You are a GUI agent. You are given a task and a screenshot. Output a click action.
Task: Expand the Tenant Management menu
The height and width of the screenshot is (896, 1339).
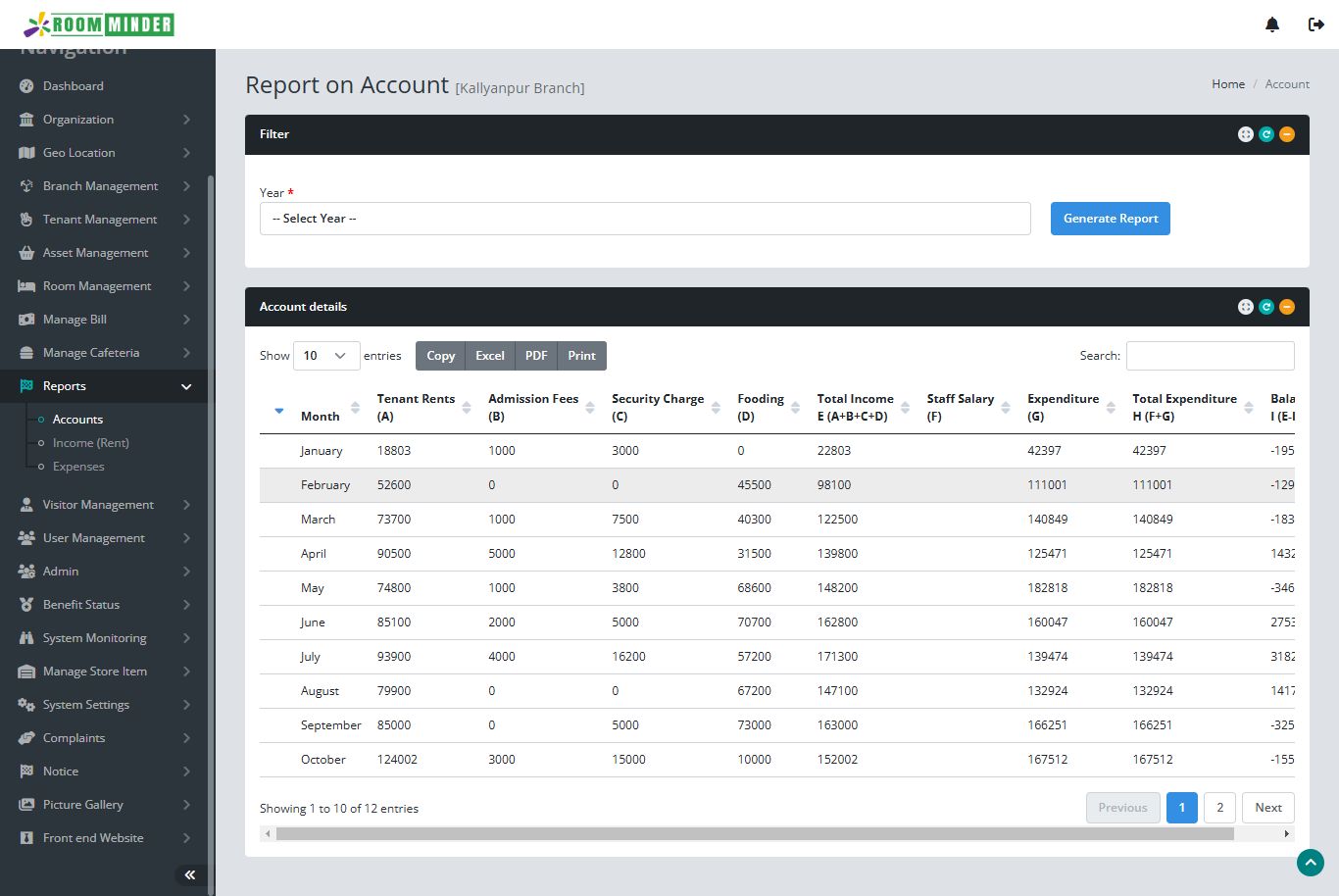(x=100, y=220)
